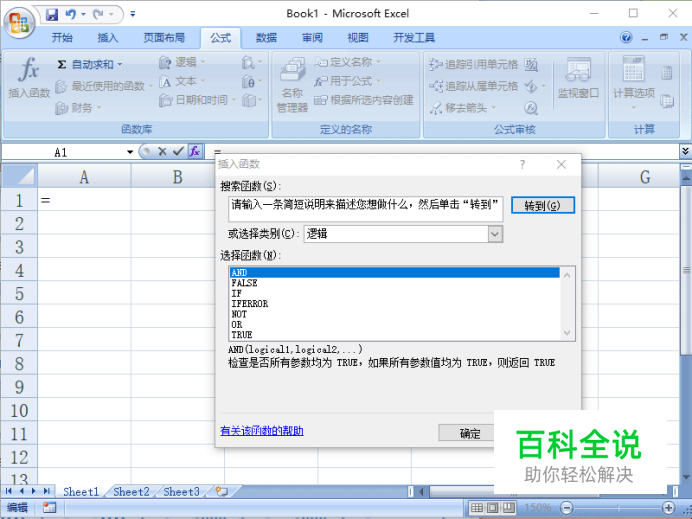
Task: Open 有关该函数的帮助 link
Action: (262, 431)
